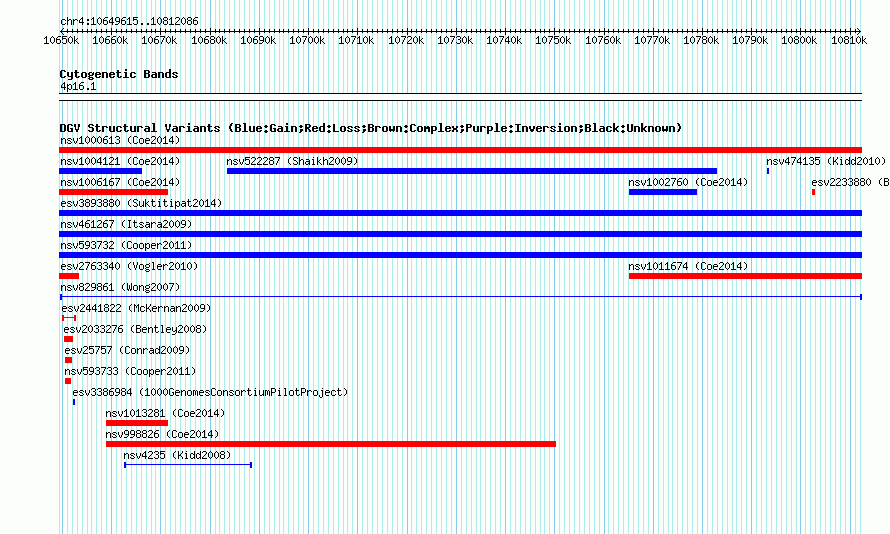Click the chr4:10649615..10812086 region label
The image size is (890, 534).
pos(129,22)
